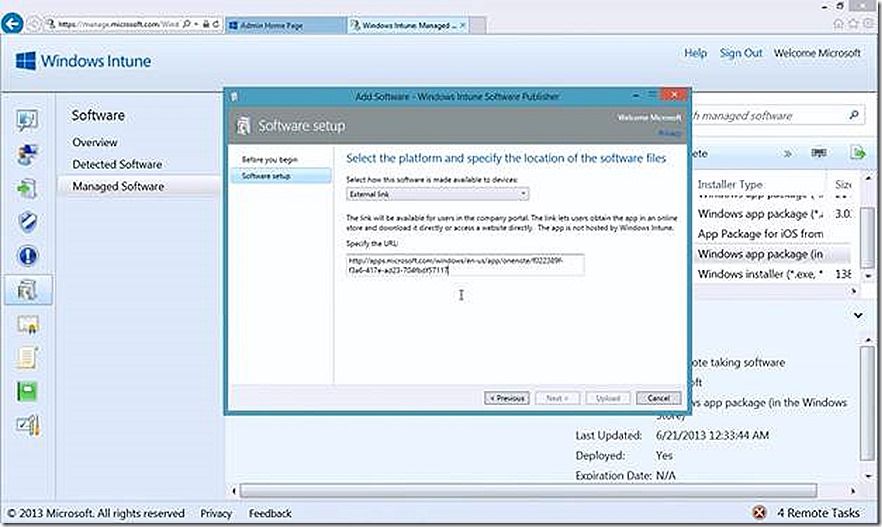Open the External link platform dropdown
Viewport: 882px width, 527px height.
click(x=437, y=194)
